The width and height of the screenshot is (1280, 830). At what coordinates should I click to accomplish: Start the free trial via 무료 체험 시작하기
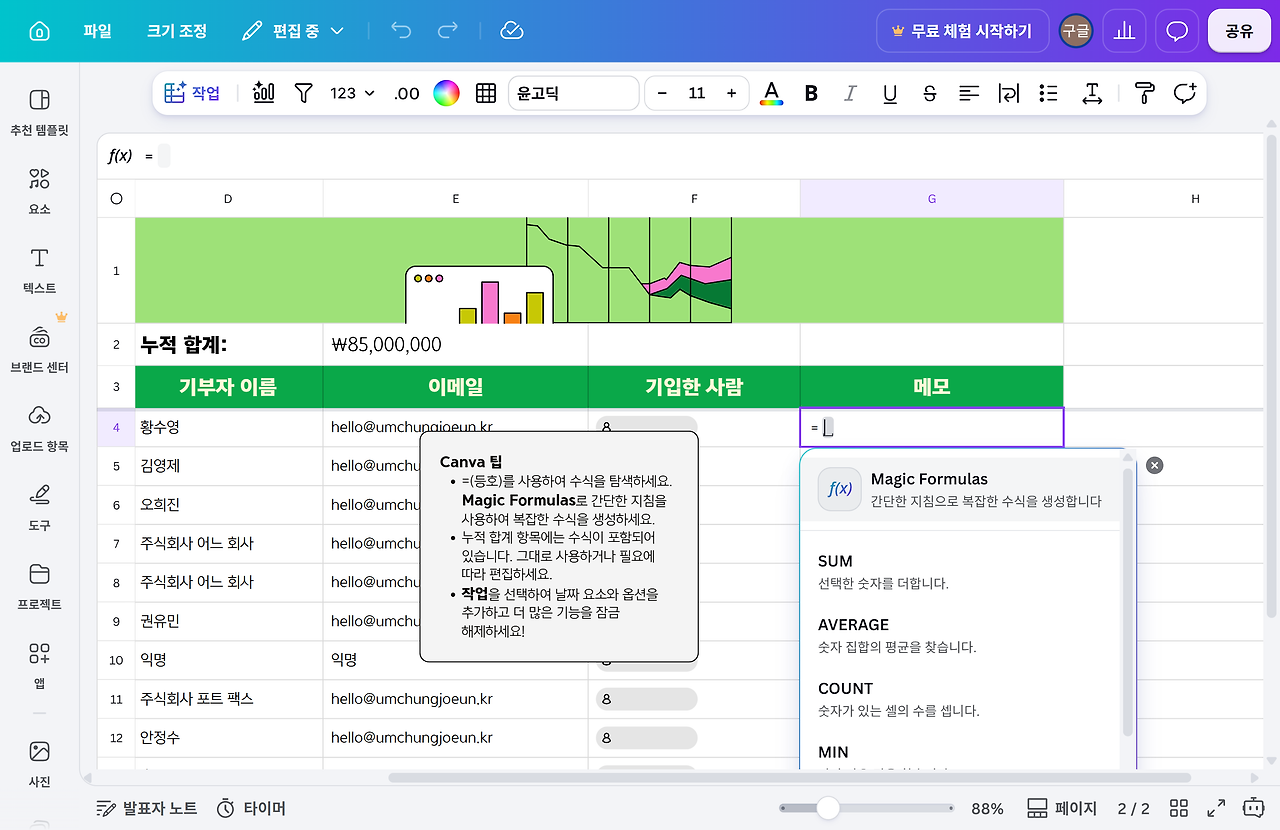(962, 31)
